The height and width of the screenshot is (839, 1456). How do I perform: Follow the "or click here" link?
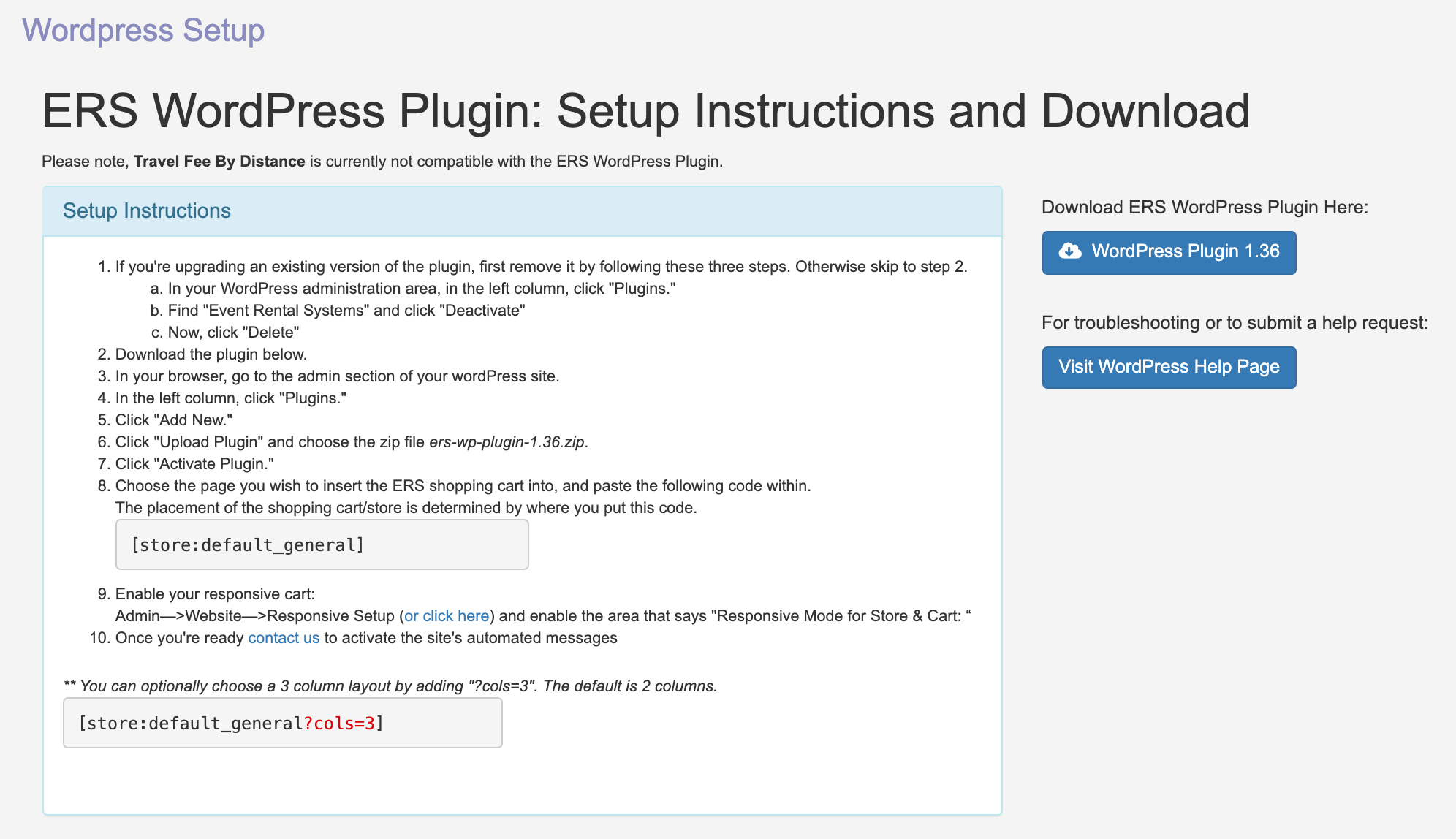coord(447,616)
